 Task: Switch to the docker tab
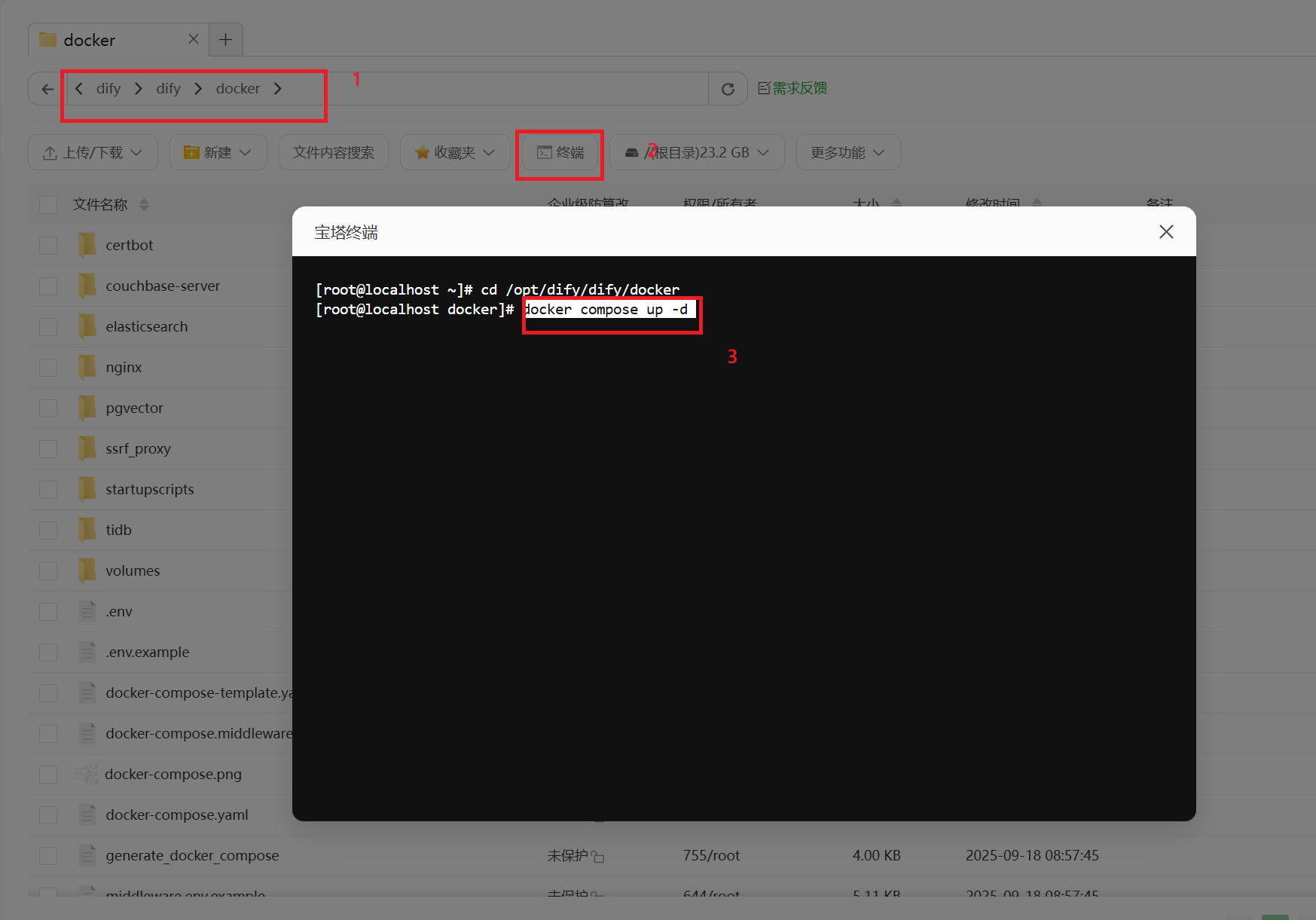tap(90, 39)
